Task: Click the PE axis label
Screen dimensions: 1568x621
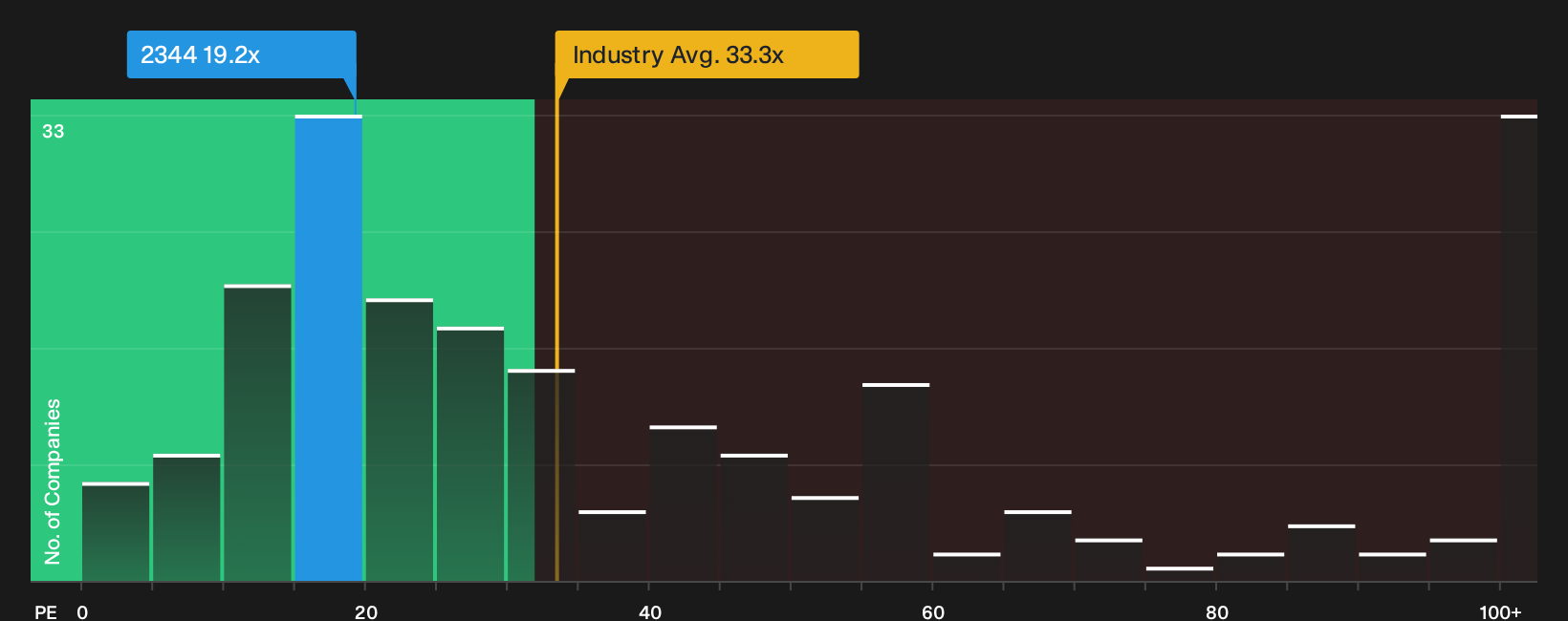Action: (x=46, y=612)
